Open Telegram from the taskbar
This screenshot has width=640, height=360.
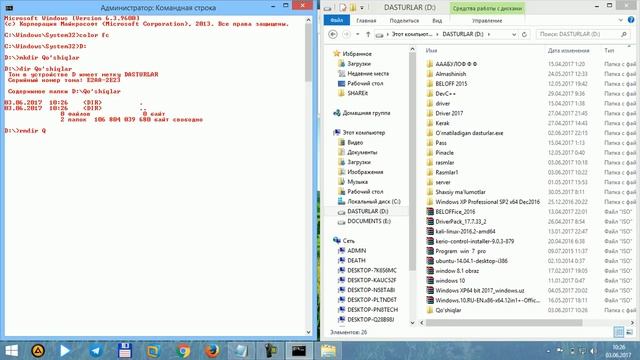pos(96,351)
